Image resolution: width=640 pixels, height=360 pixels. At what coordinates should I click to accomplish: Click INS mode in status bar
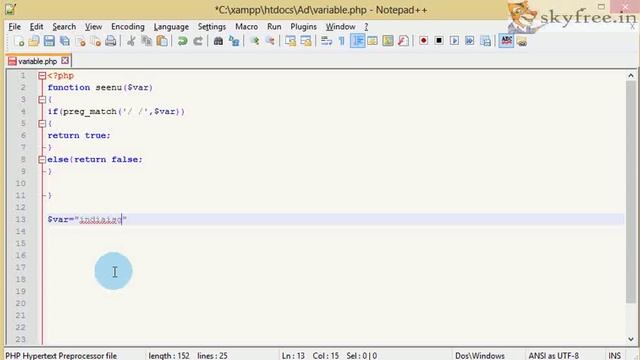pyautogui.click(x=614, y=356)
